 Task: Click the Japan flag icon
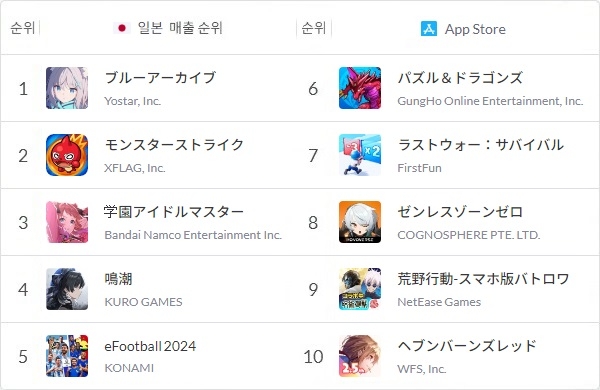(122, 28)
